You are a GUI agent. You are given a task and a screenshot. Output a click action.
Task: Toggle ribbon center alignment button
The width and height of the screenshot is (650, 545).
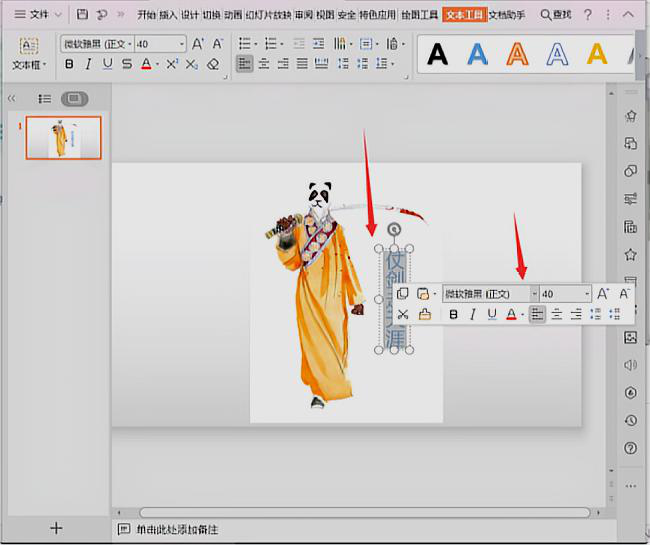coord(264,64)
